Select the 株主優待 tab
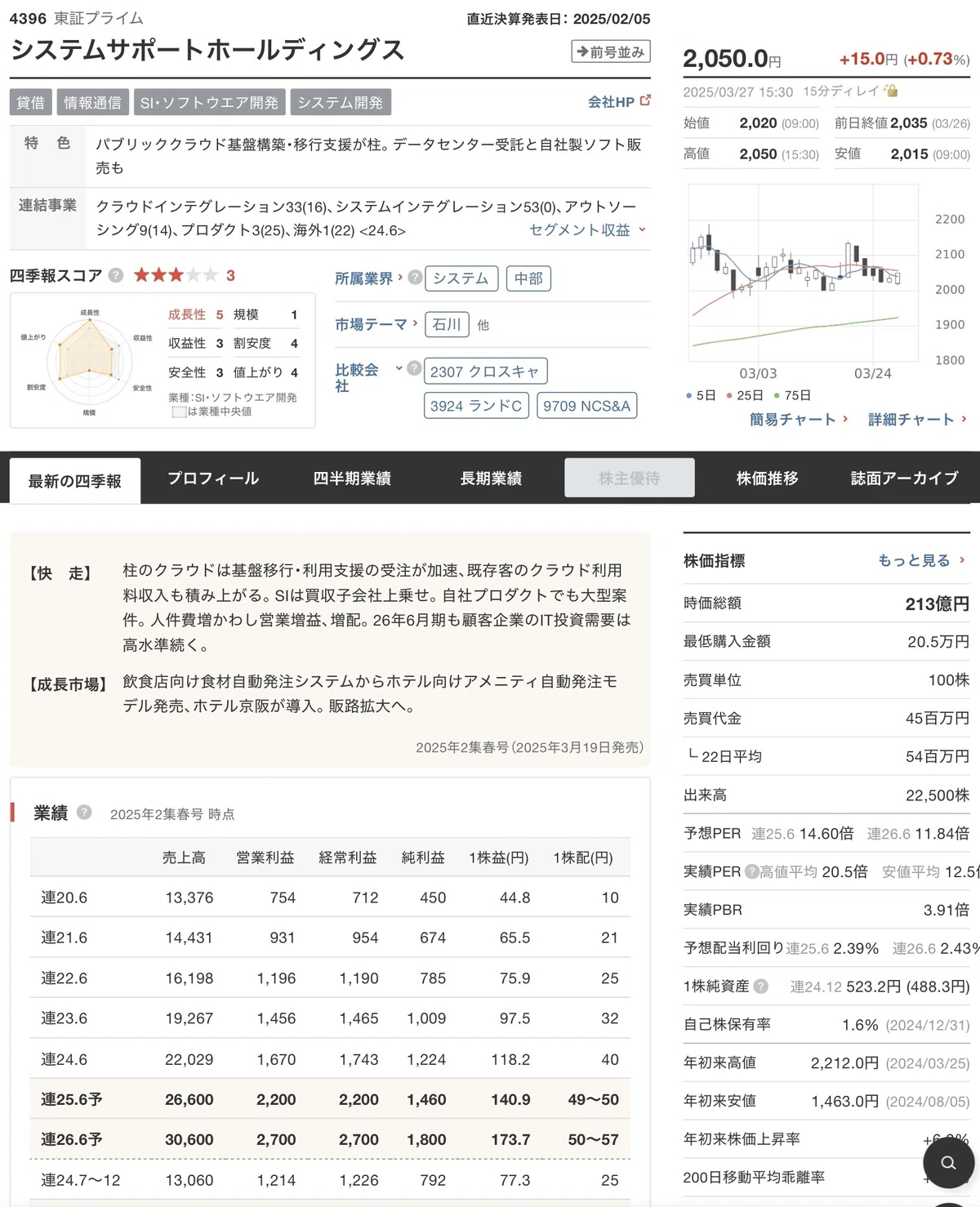Image resolution: width=980 pixels, height=1207 pixels. coord(630,478)
